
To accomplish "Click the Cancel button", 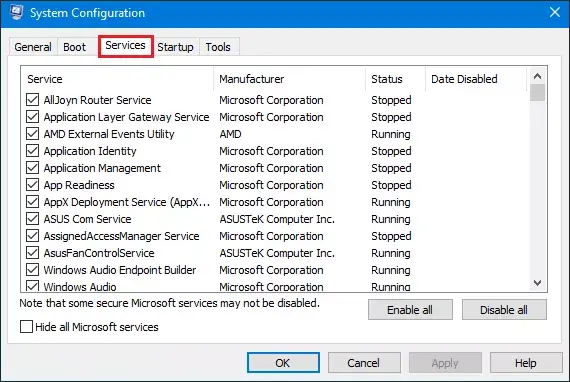I will 364,363.
